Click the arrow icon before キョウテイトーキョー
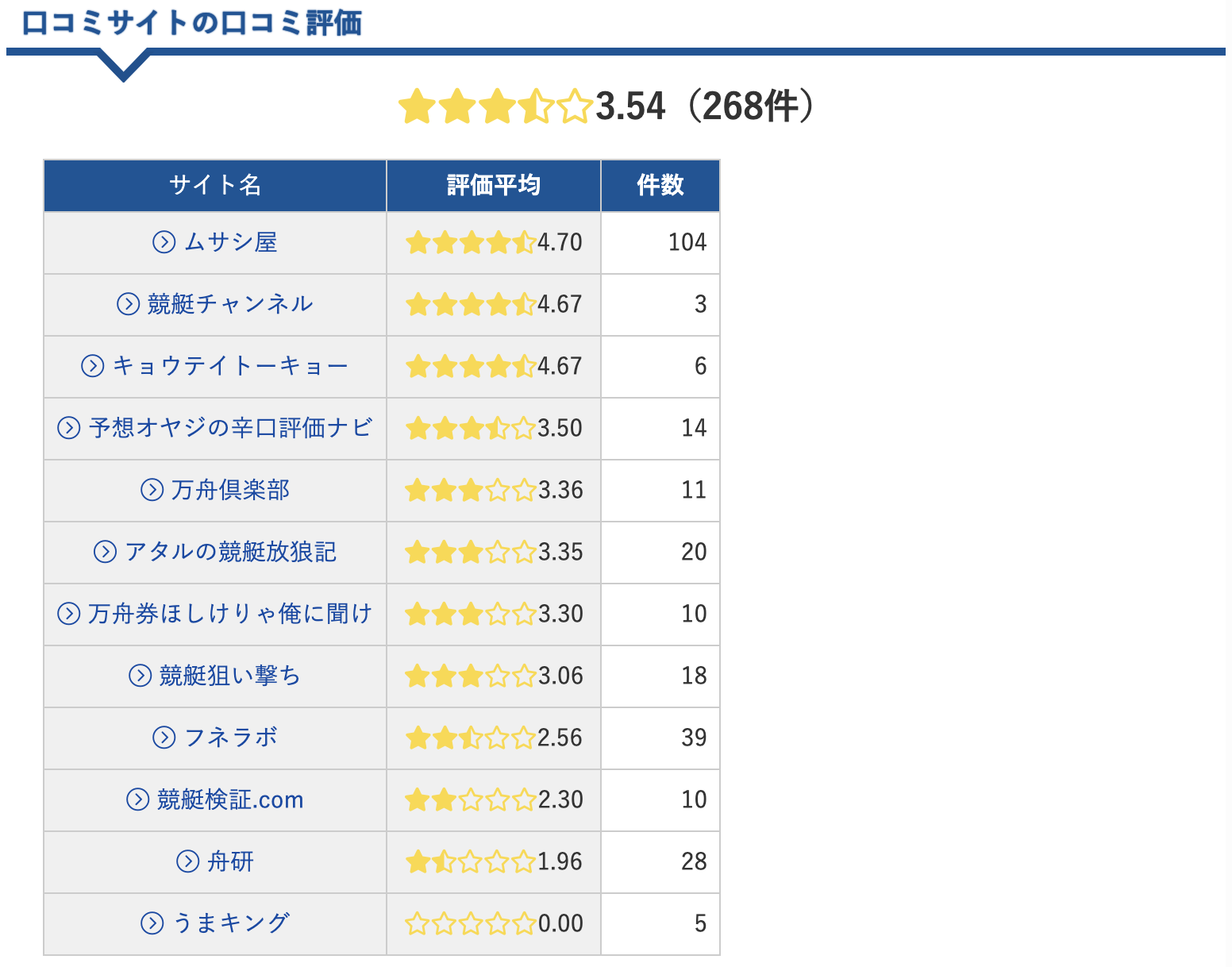 93,366
